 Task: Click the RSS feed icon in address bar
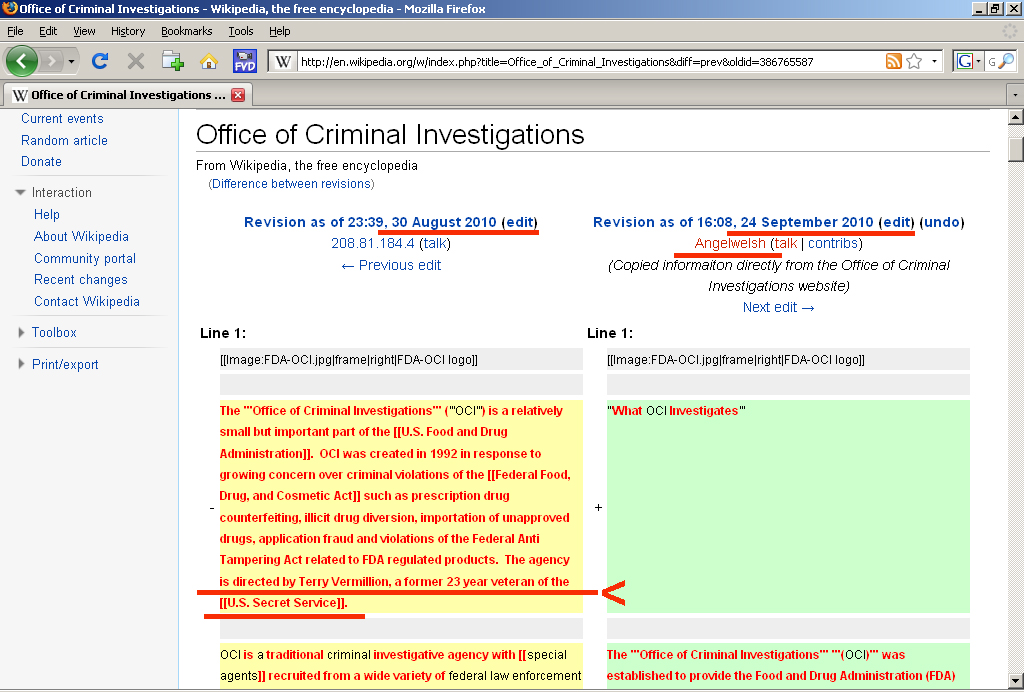point(893,61)
